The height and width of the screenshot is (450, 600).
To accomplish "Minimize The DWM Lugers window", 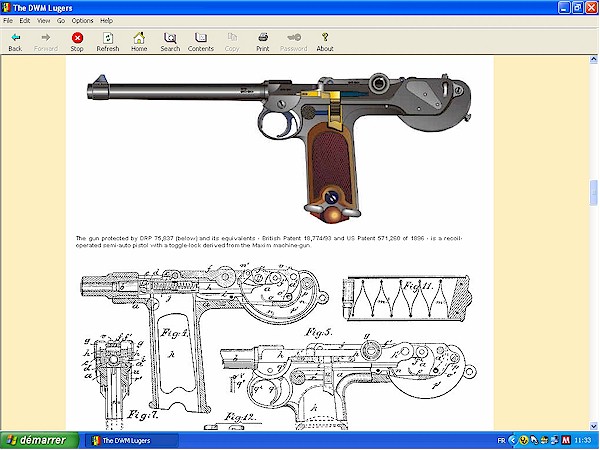I will coord(564,8).
